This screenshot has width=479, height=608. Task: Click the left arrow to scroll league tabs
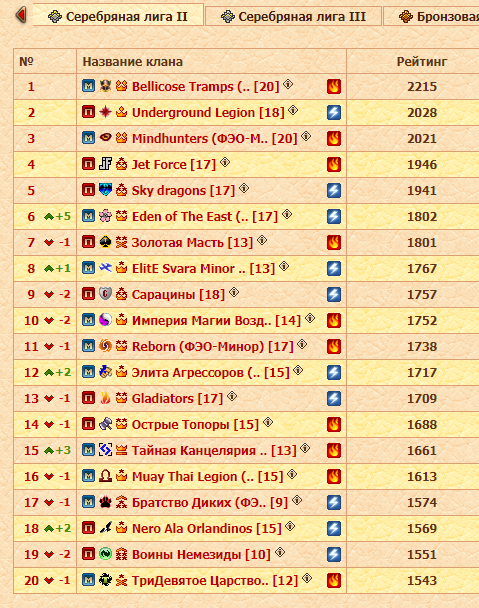tap(21, 16)
